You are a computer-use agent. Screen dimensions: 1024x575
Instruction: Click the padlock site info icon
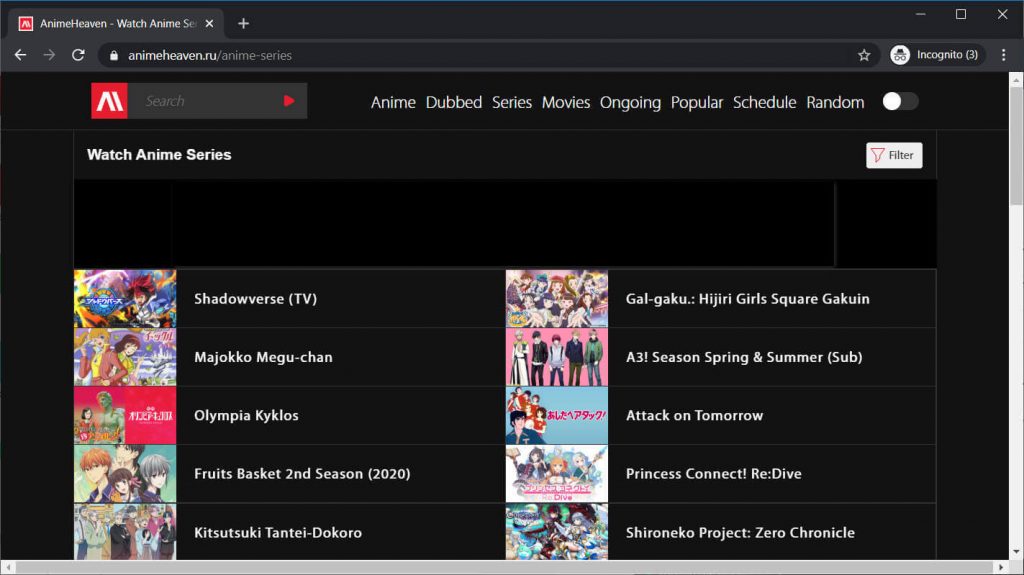click(x=114, y=56)
